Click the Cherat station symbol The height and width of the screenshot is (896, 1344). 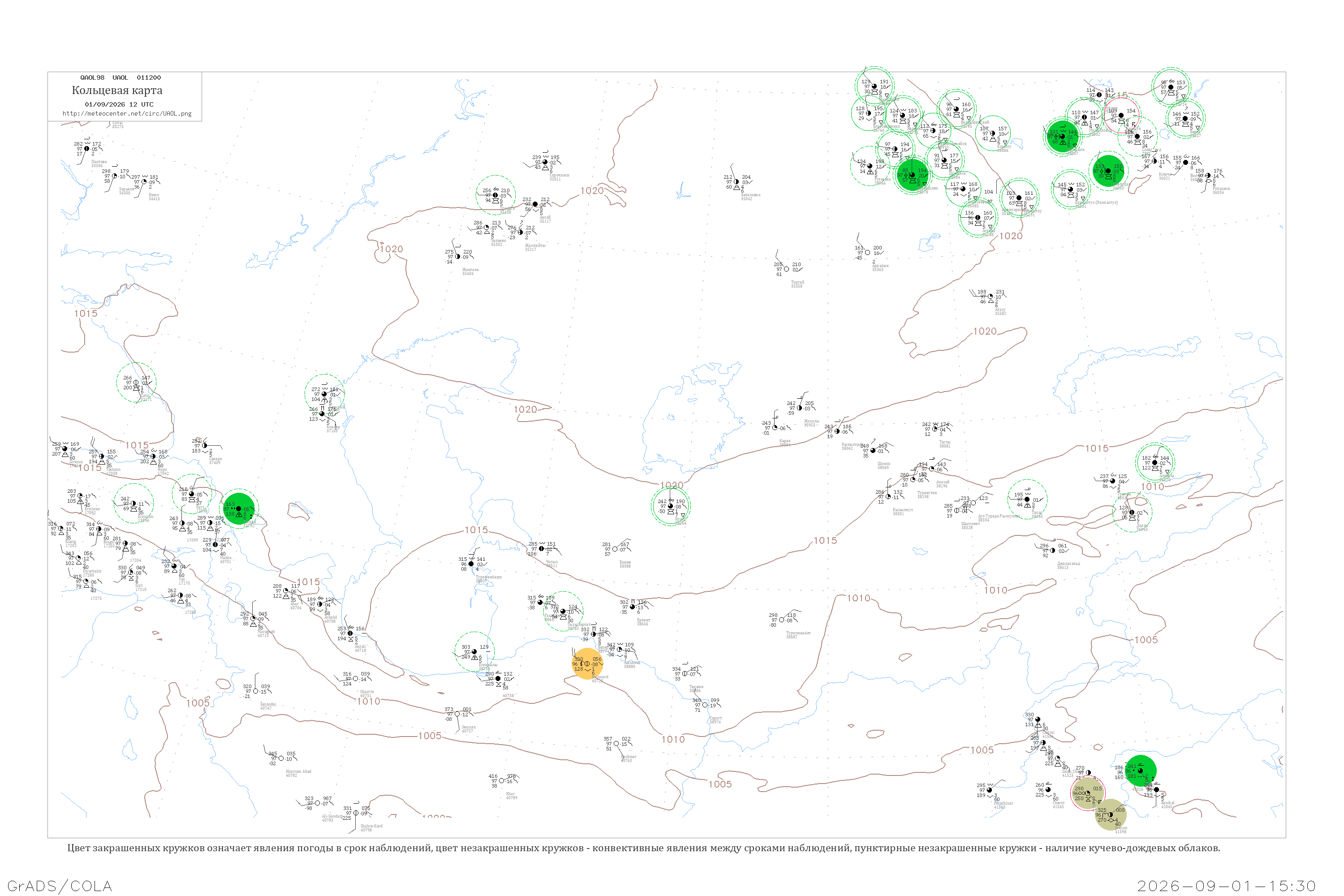[1048, 790]
